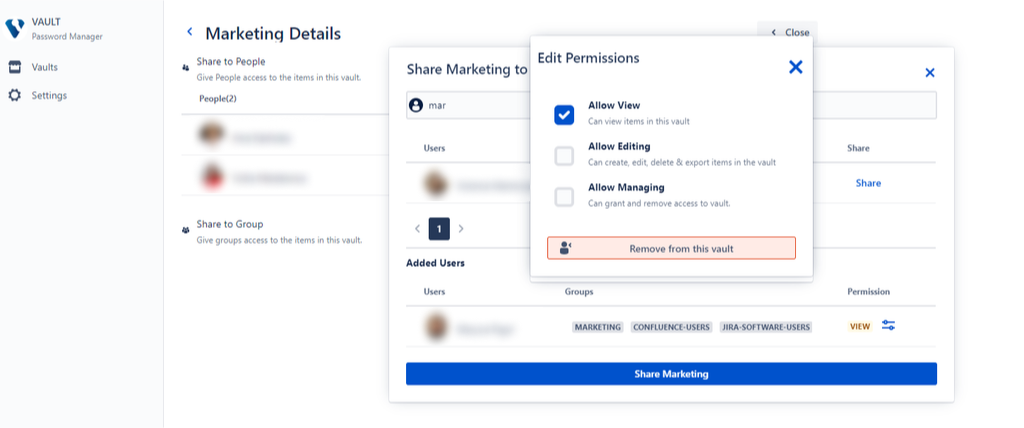Click the MARKETING group tag
The height and width of the screenshot is (428, 1024).
598,327
